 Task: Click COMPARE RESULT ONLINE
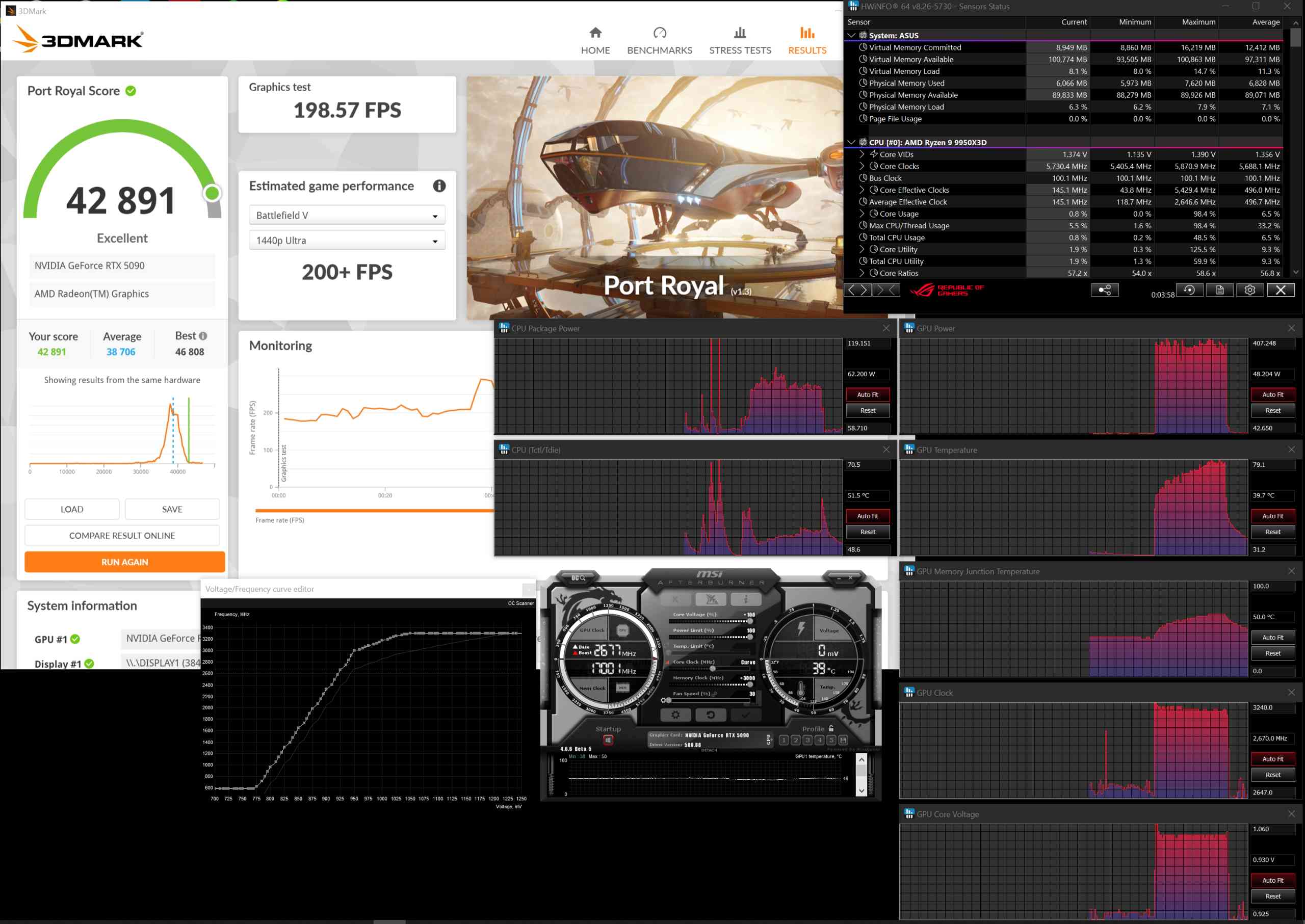coord(122,536)
